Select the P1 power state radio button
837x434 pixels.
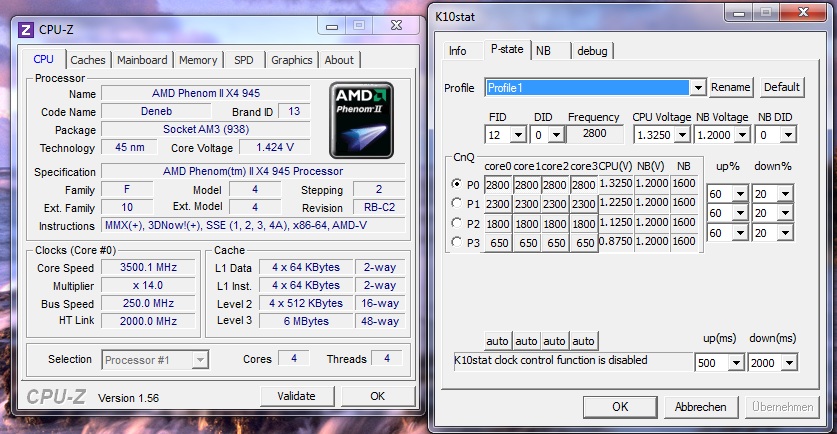tap(456, 203)
